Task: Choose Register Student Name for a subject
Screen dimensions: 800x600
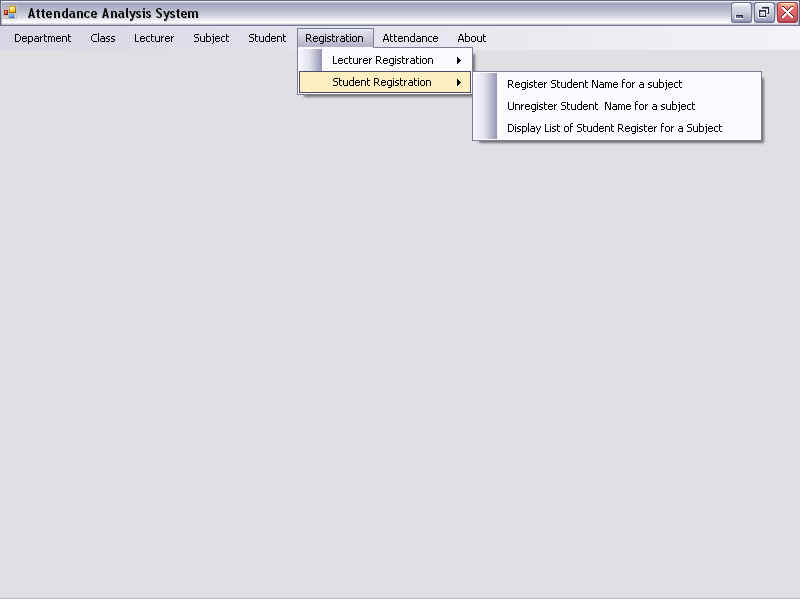Action: click(594, 84)
